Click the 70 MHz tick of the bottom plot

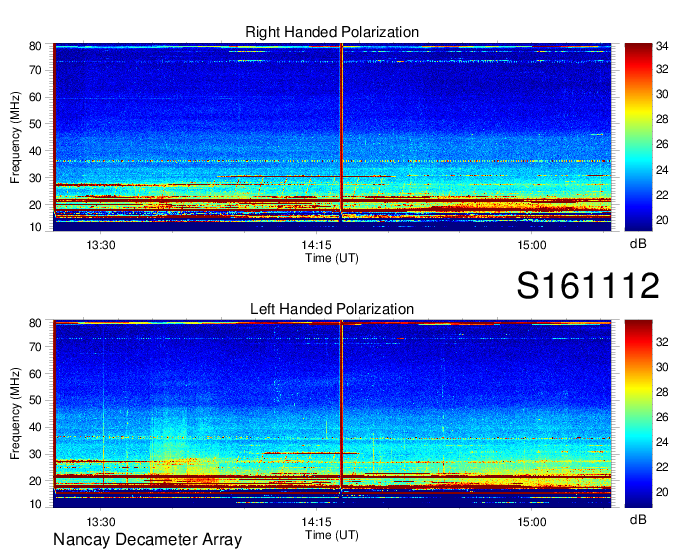coord(35,347)
